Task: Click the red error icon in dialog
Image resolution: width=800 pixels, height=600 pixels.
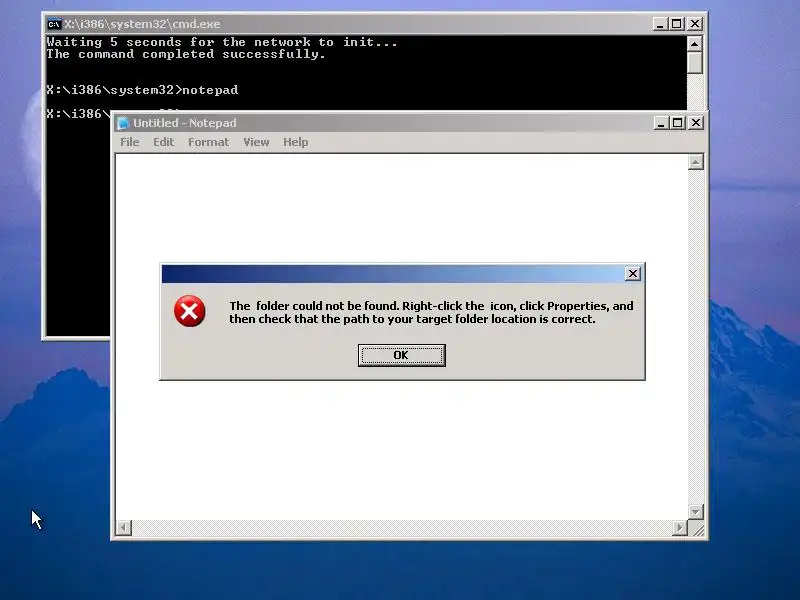Action: 189,311
